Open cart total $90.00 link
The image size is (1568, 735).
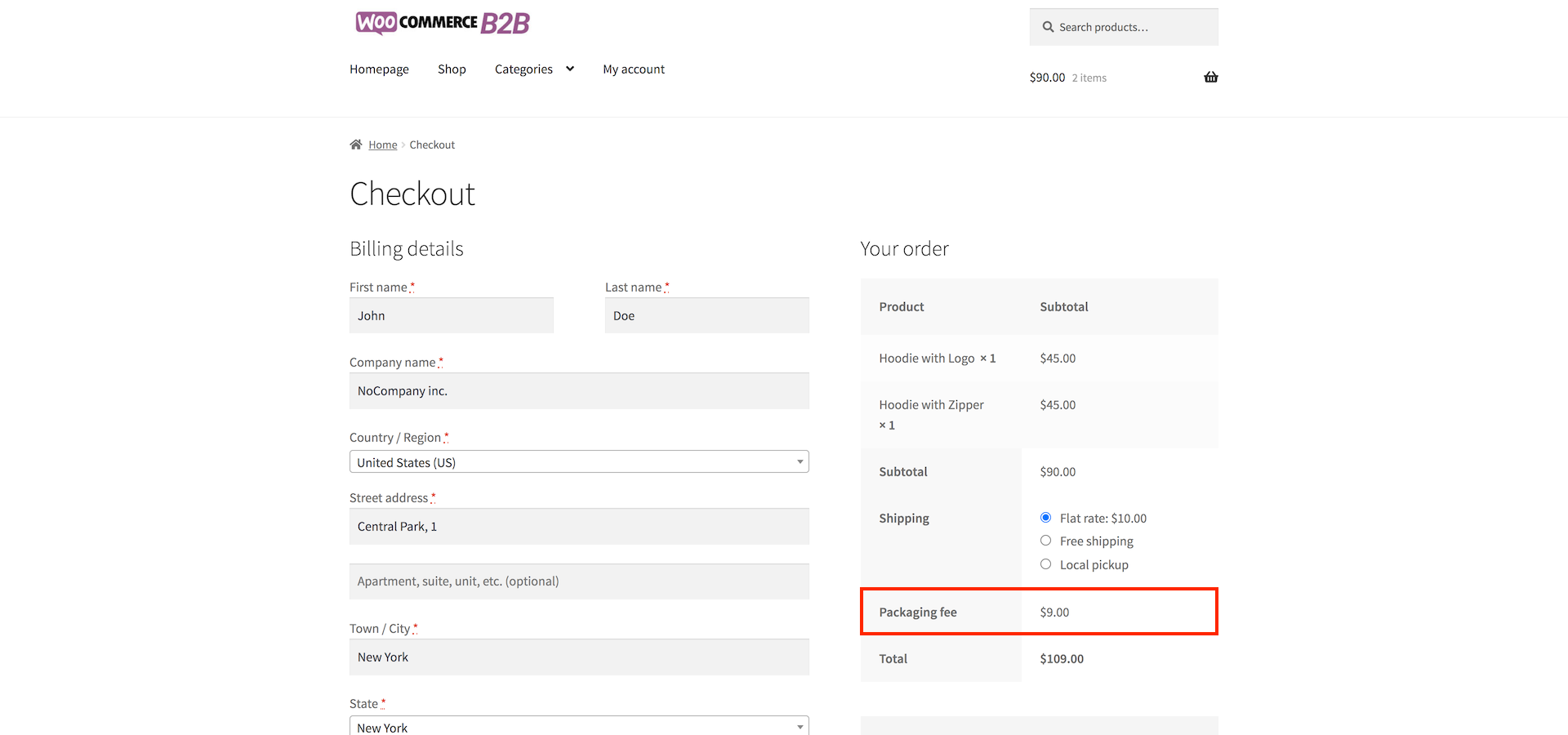point(1047,78)
